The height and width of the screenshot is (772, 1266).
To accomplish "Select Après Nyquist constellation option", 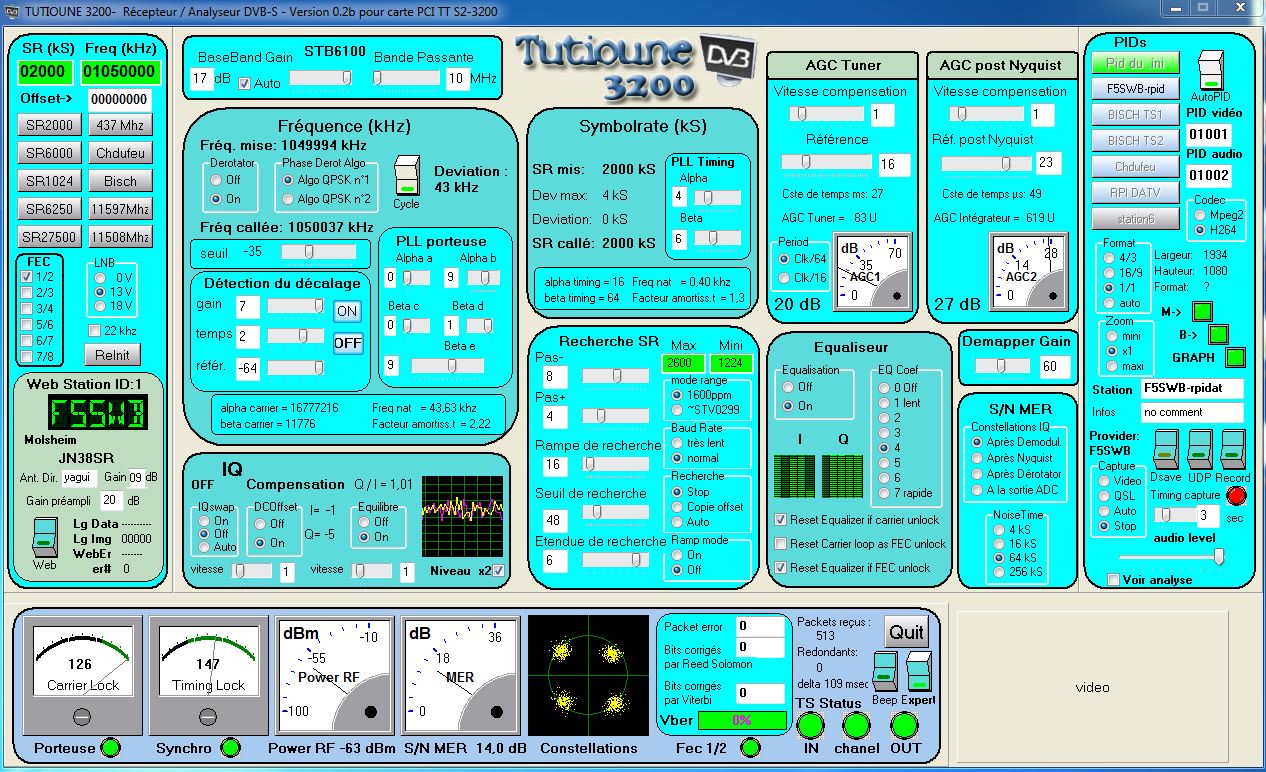I will pyautogui.click(x=978, y=458).
